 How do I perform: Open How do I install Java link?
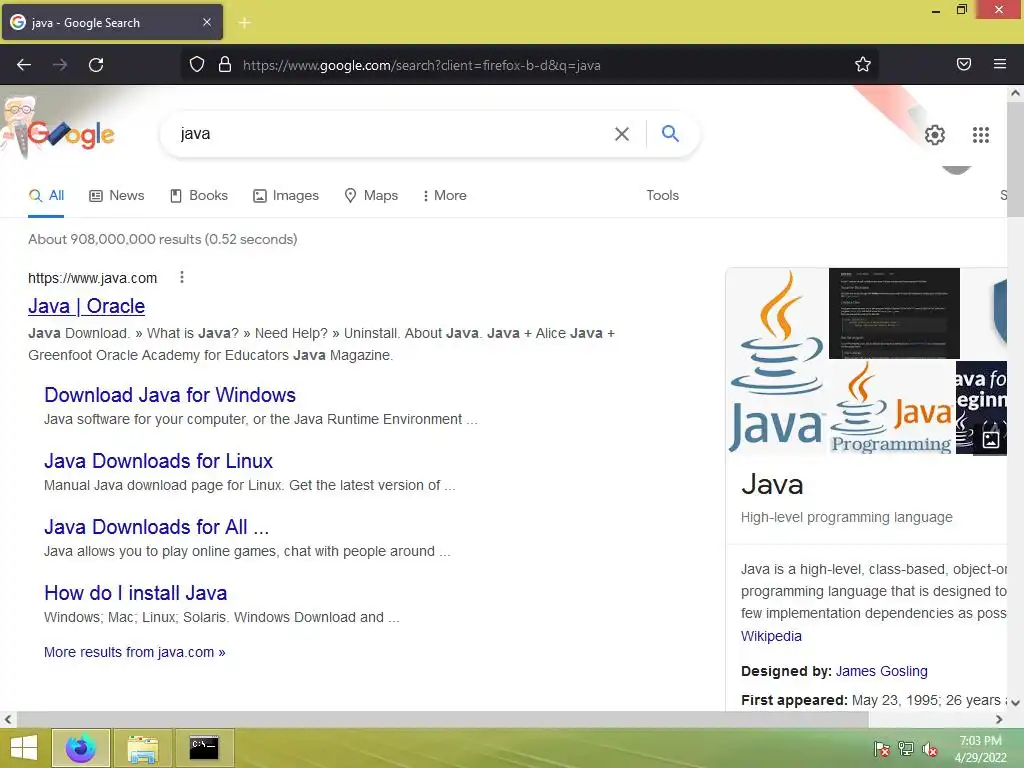tap(135, 592)
